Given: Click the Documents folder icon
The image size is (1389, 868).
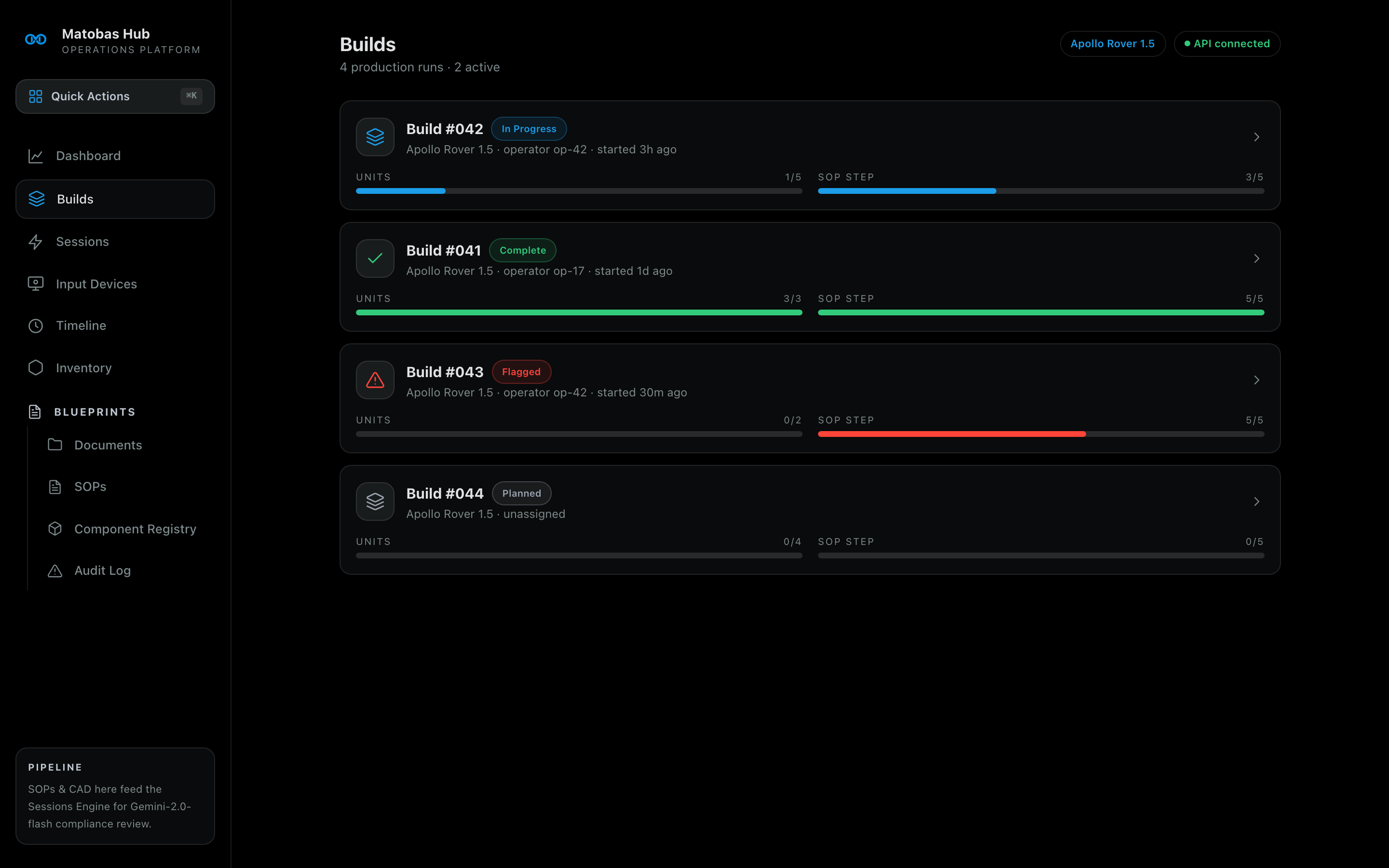Looking at the screenshot, I should [x=55, y=445].
